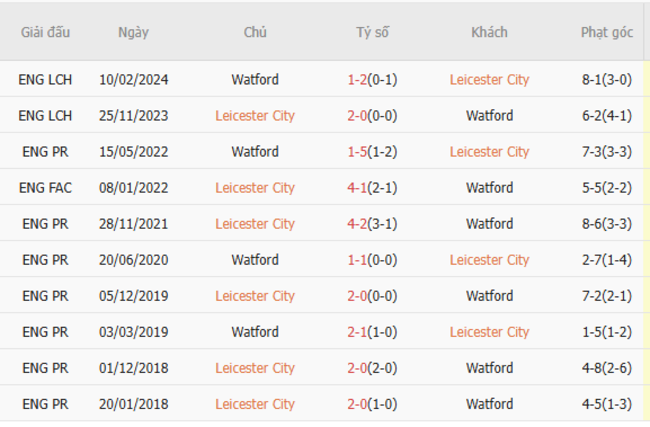
Task: Click the "Tỷ số" column header
Action: coord(372,32)
